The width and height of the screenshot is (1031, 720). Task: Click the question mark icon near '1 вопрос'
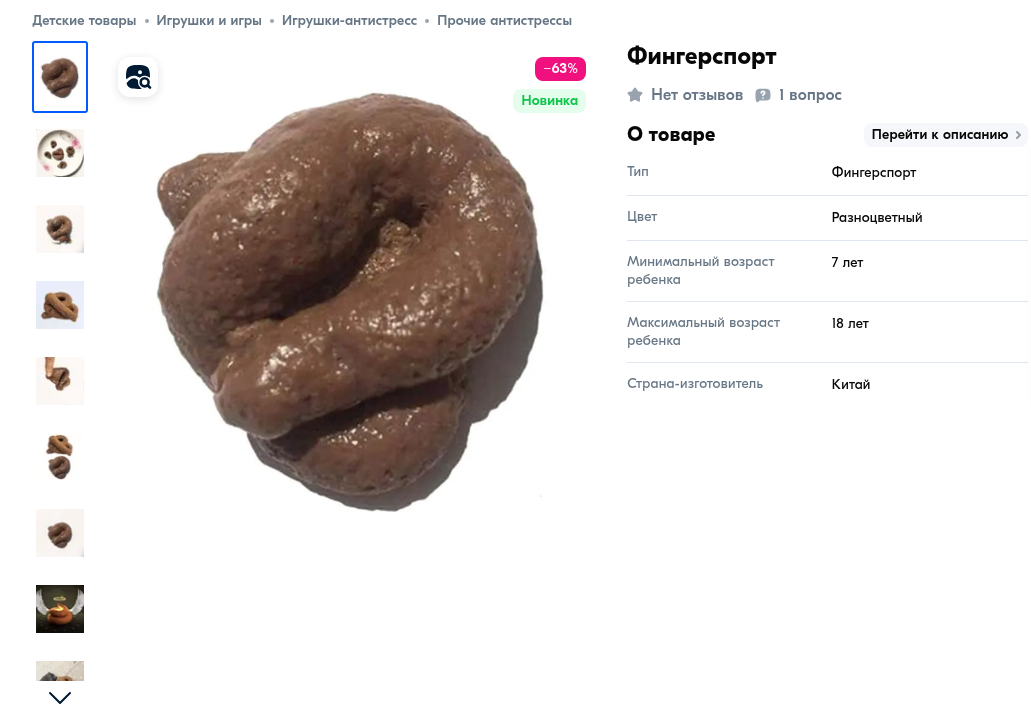(x=763, y=95)
